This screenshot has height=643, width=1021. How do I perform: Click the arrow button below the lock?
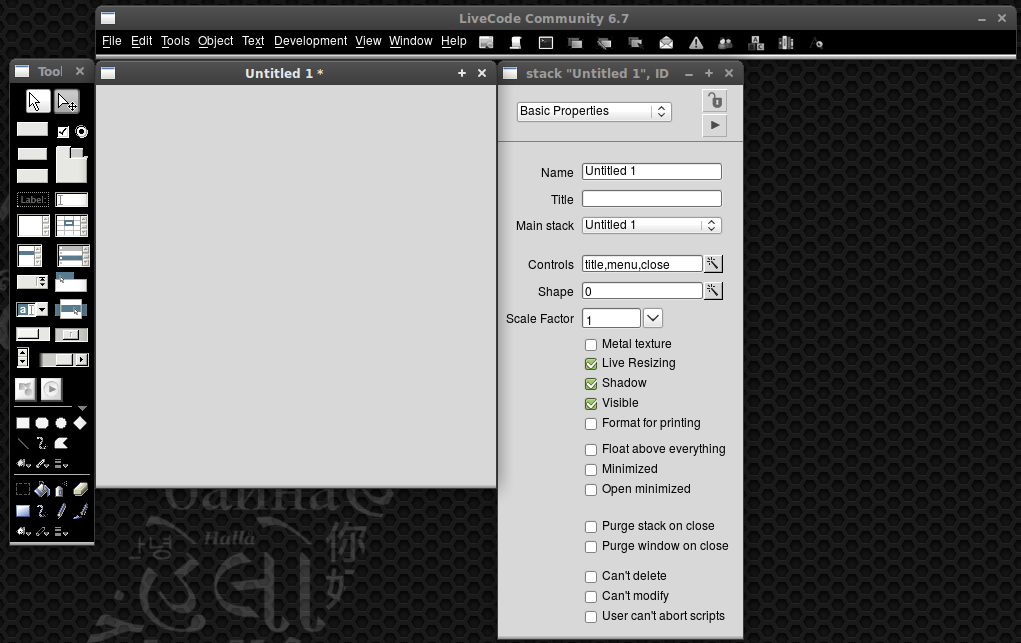(714, 125)
